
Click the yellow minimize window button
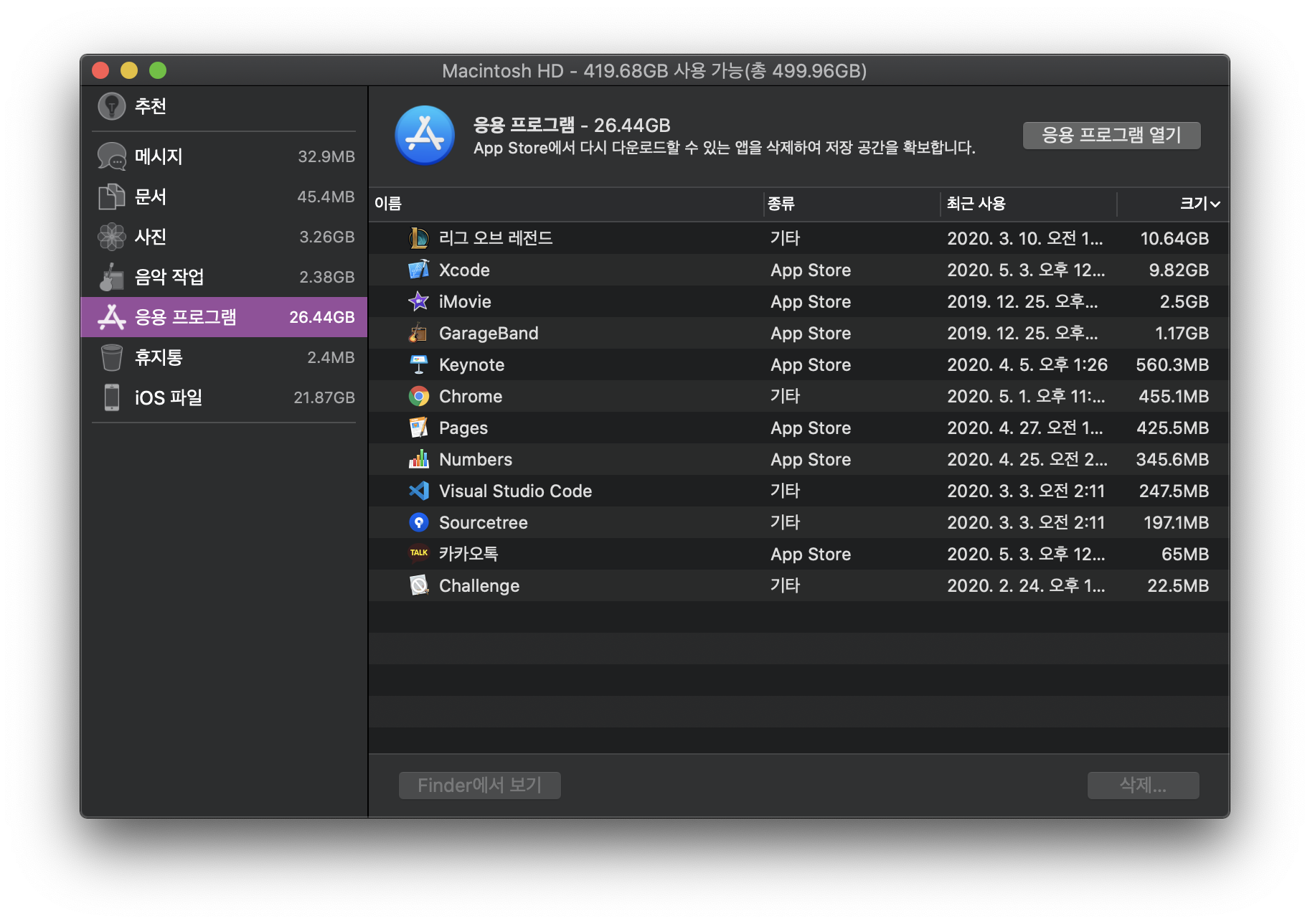(x=129, y=70)
